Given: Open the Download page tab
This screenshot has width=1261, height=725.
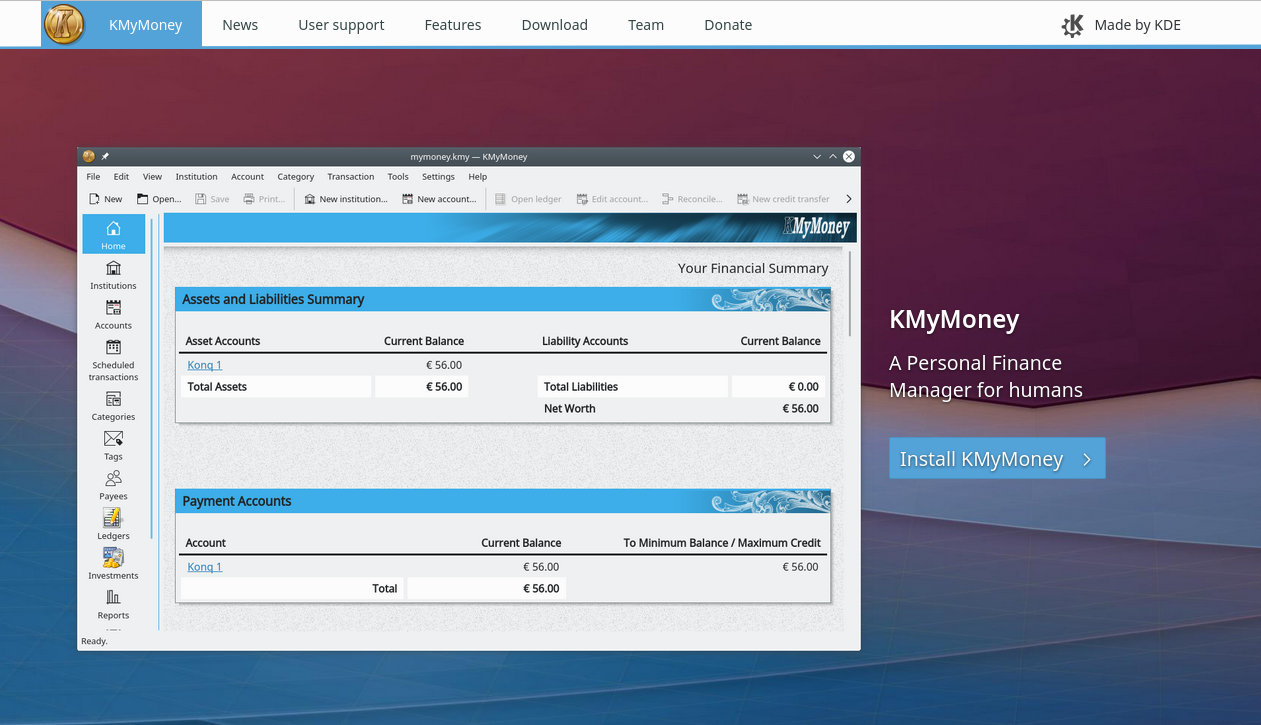Looking at the screenshot, I should pyautogui.click(x=554, y=25).
